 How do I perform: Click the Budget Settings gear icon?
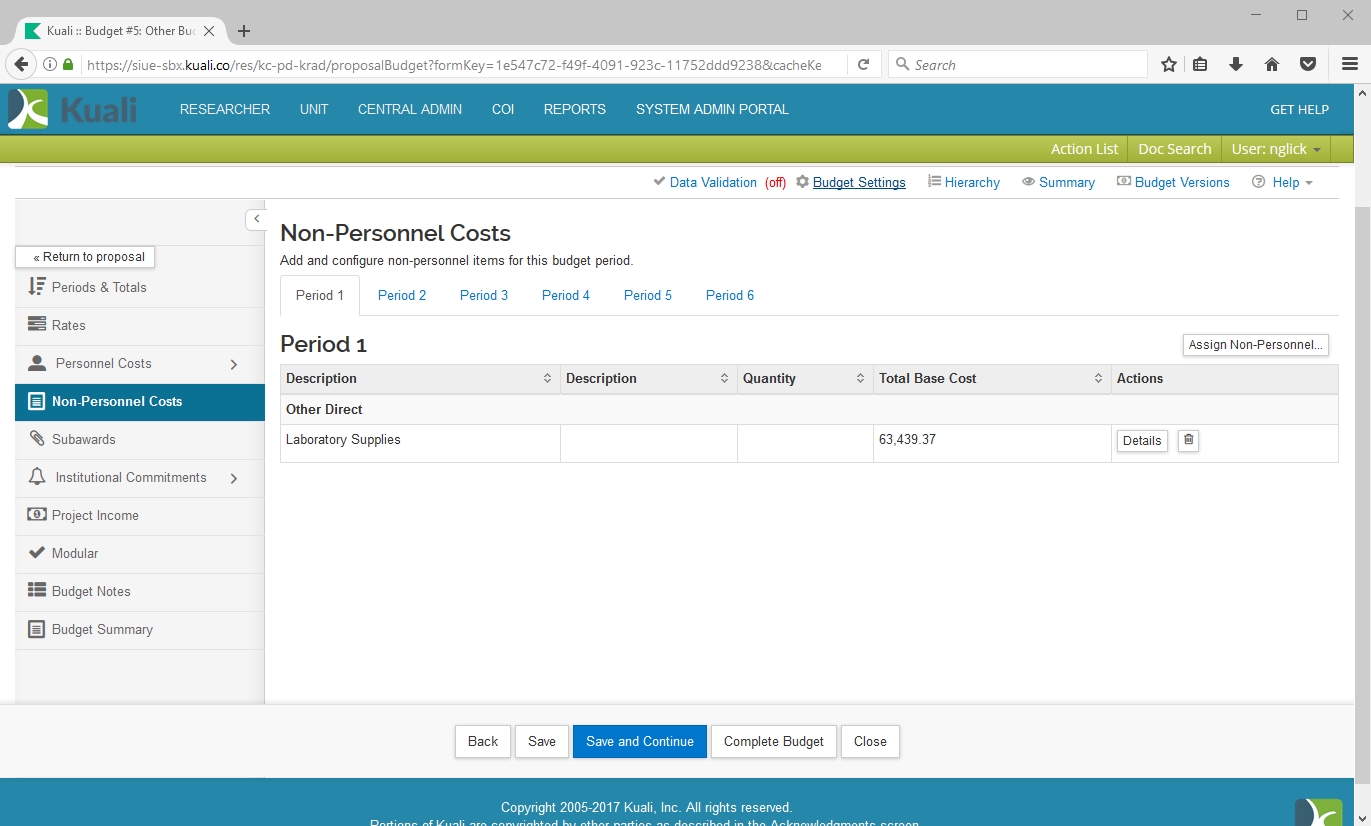tap(802, 182)
